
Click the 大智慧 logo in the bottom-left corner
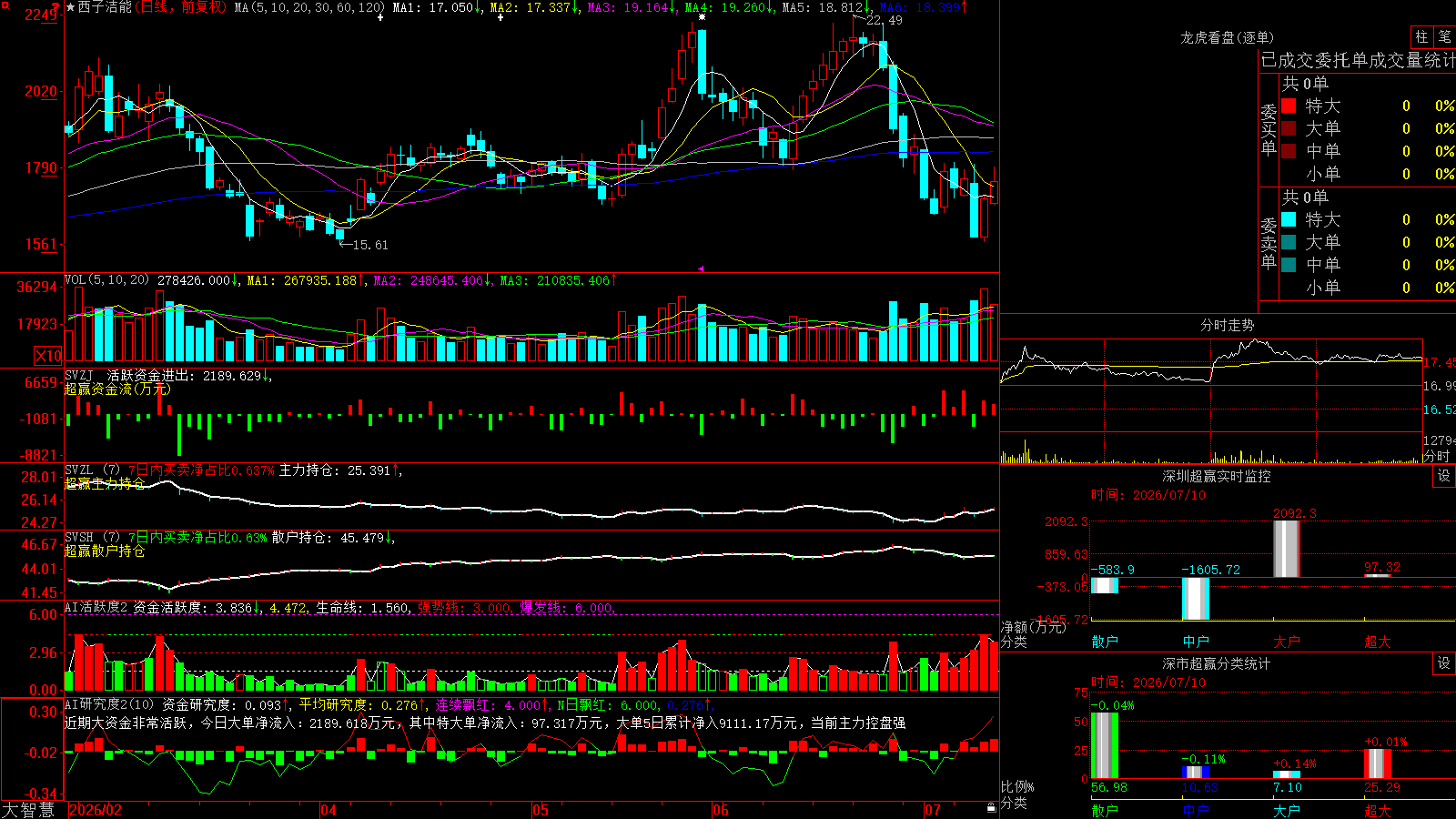[x=28, y=810]
